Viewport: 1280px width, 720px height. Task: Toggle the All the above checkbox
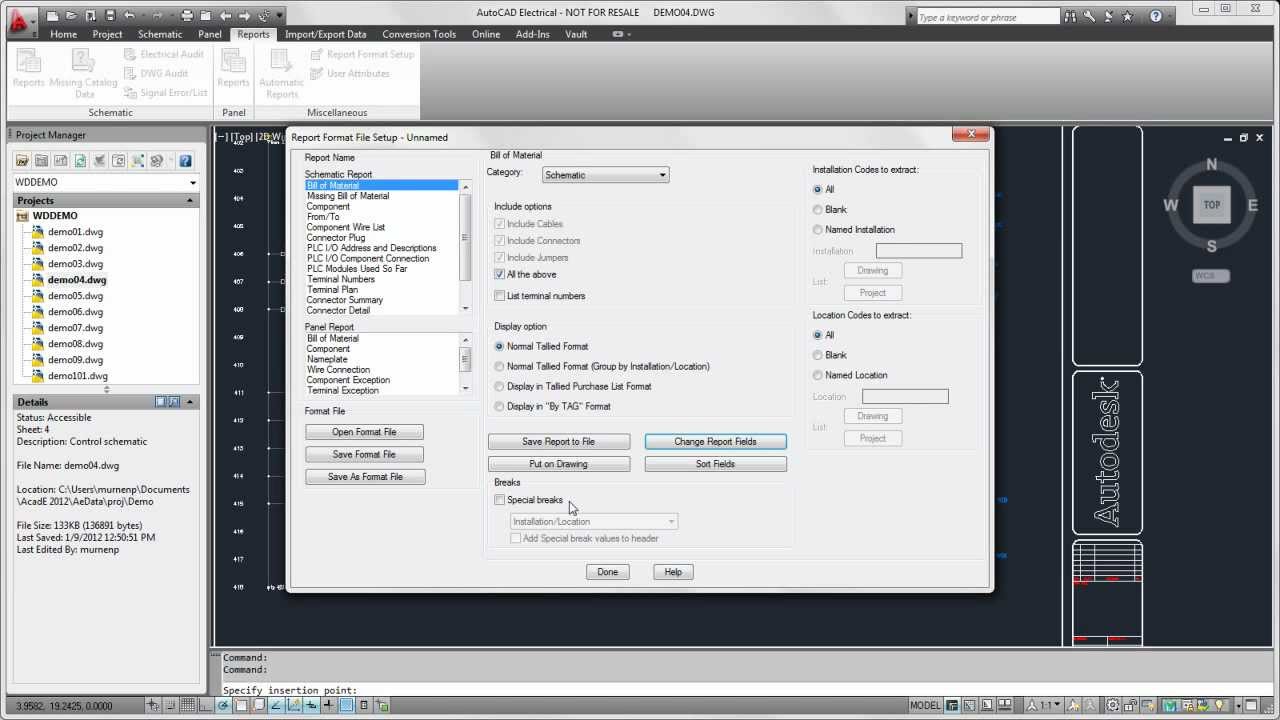click(x=500, y=274)
